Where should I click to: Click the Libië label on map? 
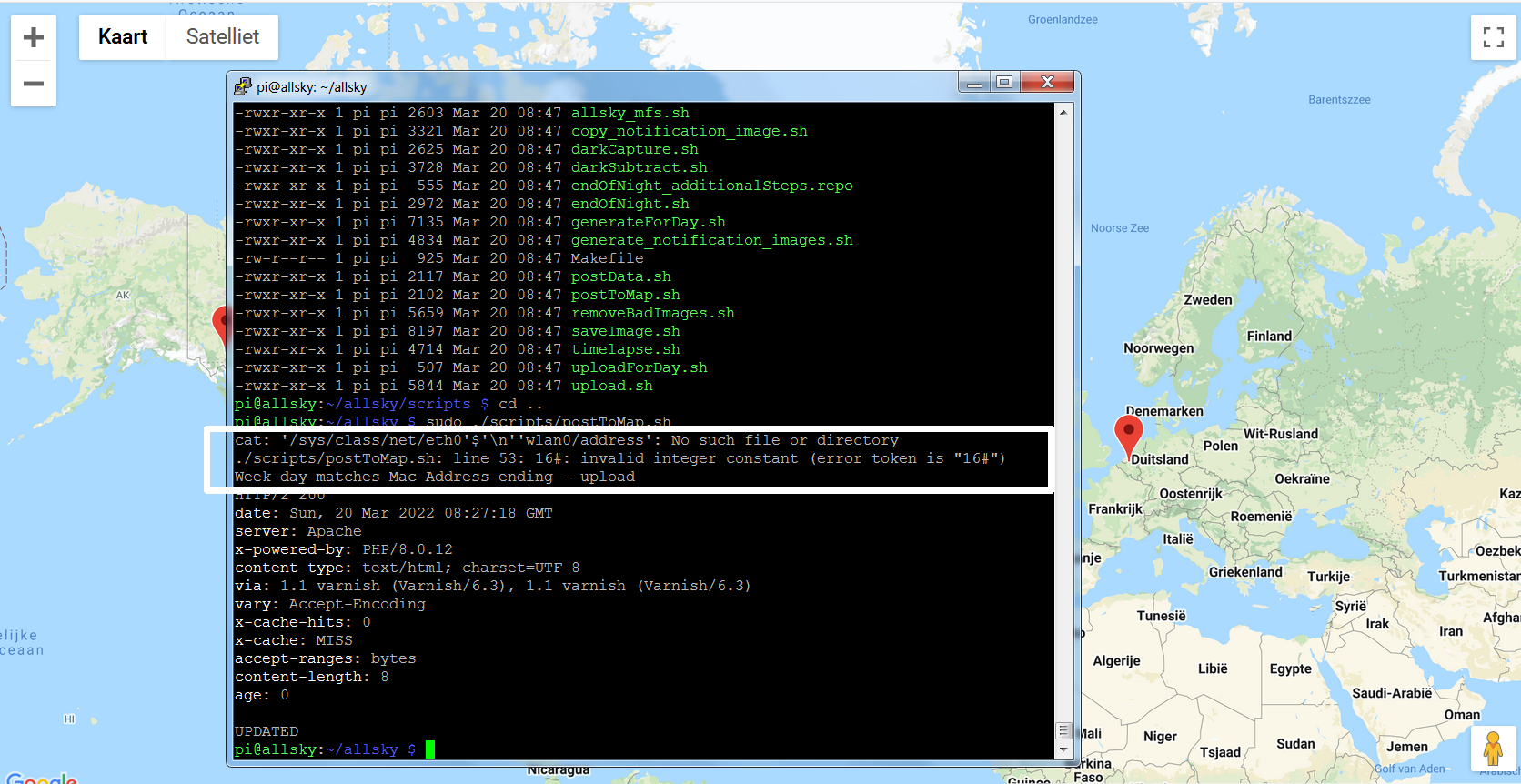[x=1213, y=668]
